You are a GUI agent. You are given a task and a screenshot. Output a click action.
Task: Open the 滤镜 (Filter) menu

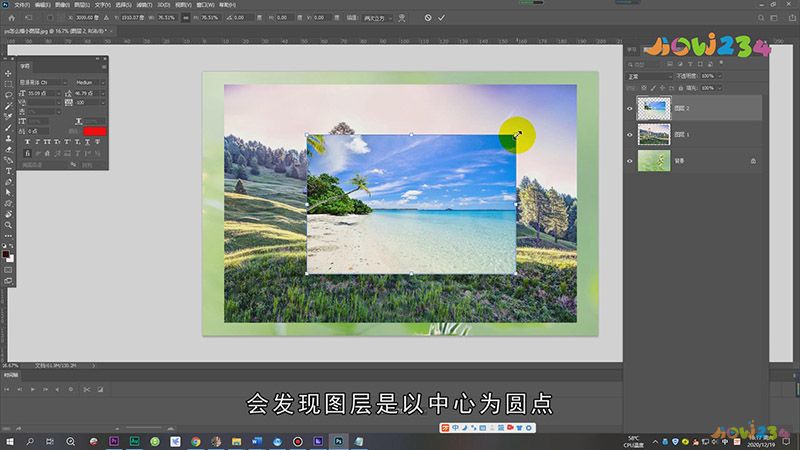143,5
